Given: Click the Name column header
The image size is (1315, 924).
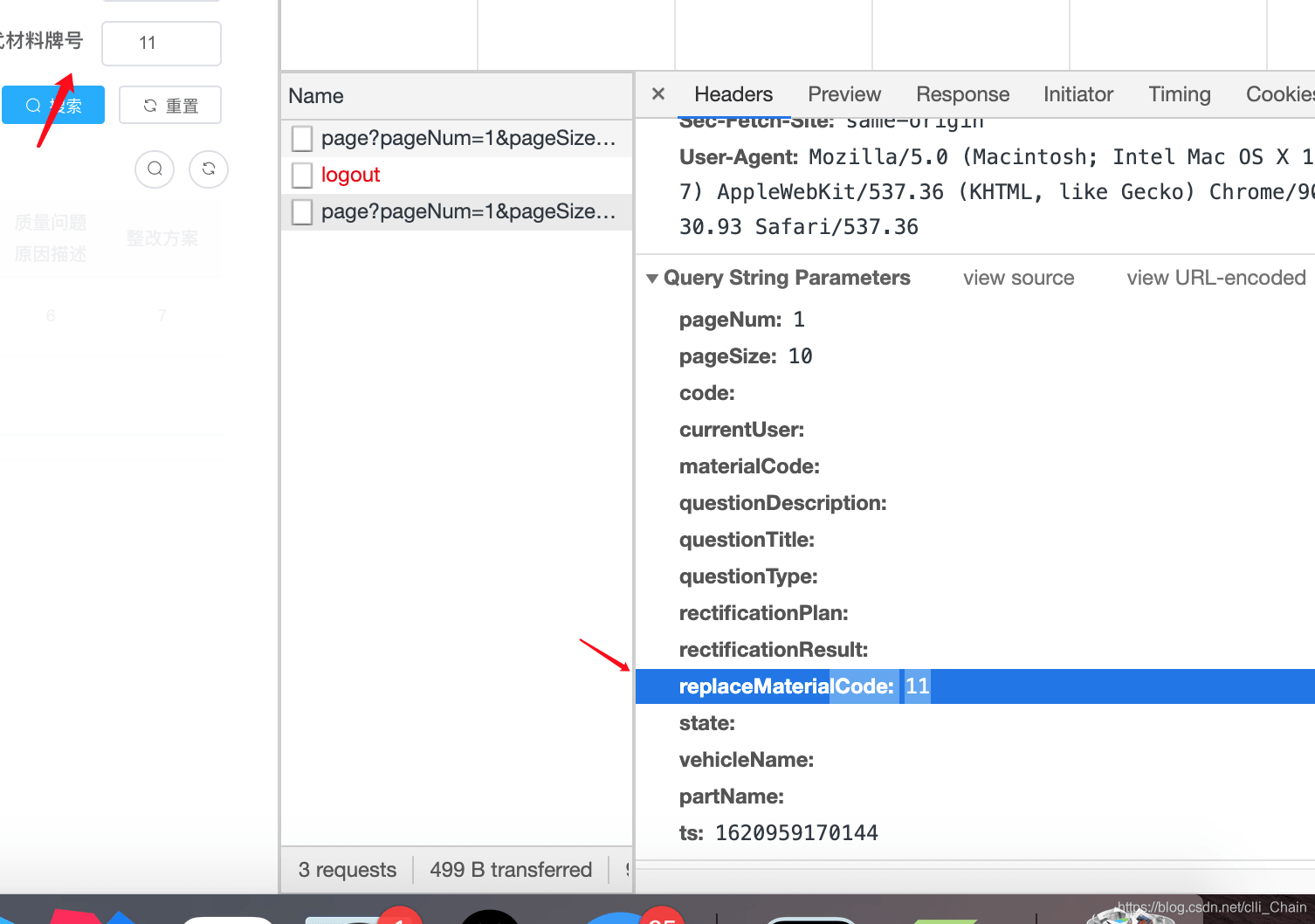Looking at the screenshot, I should 457,96.
